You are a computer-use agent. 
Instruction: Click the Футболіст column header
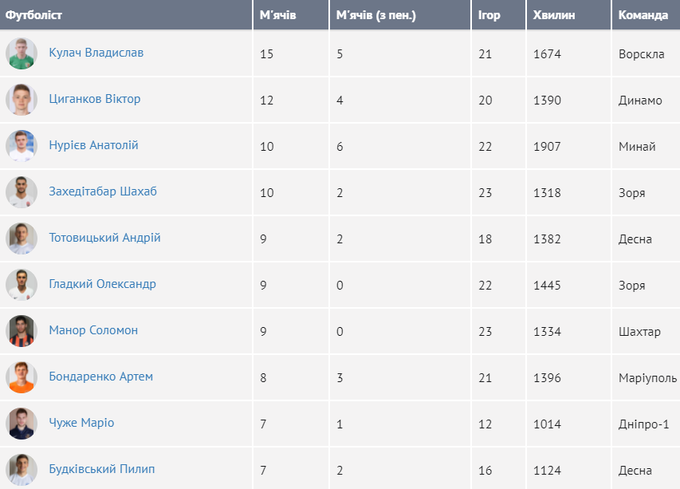point(36,15)
